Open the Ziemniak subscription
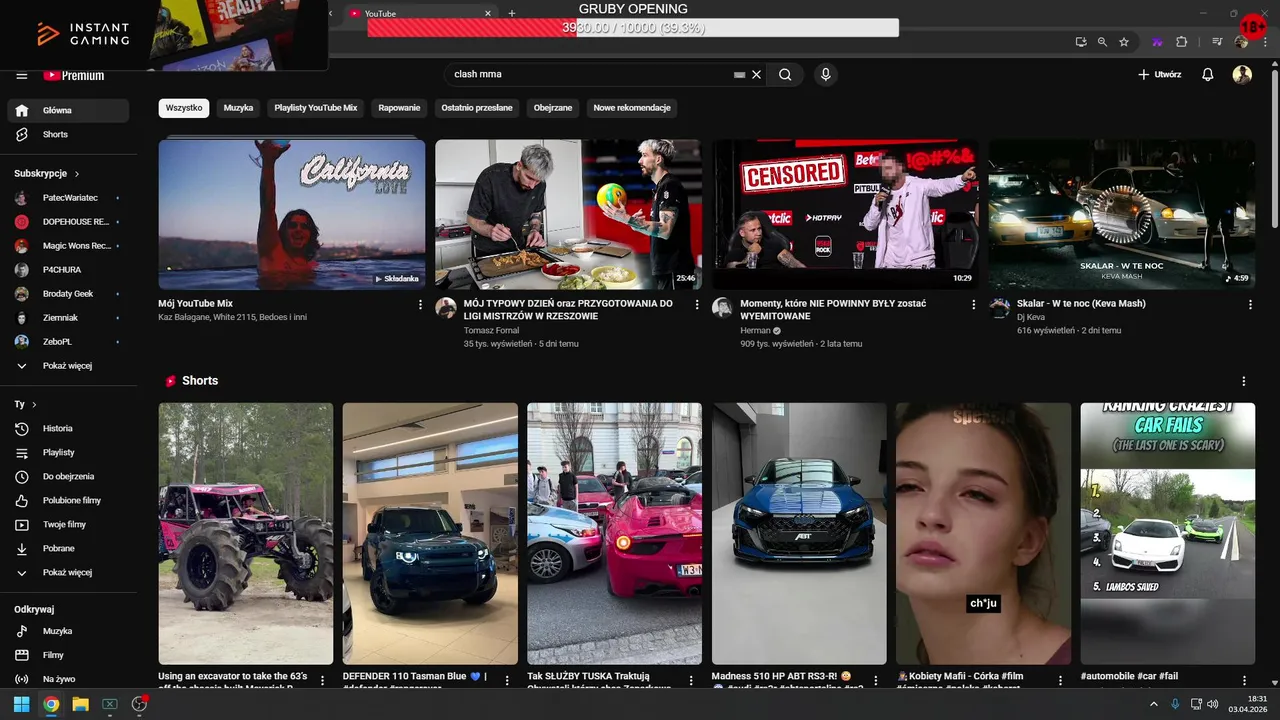Screen dimensions: 1280x720 click(68, 318)
